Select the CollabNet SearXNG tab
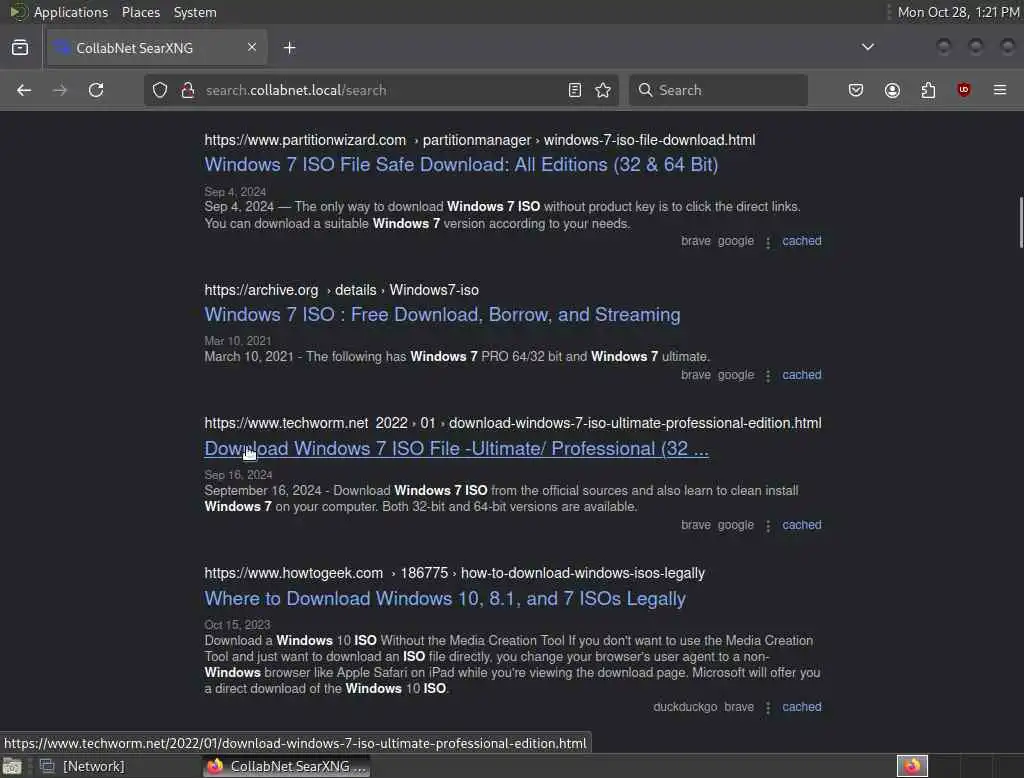This screenshot has height=778, width=1024. point(157,48)
